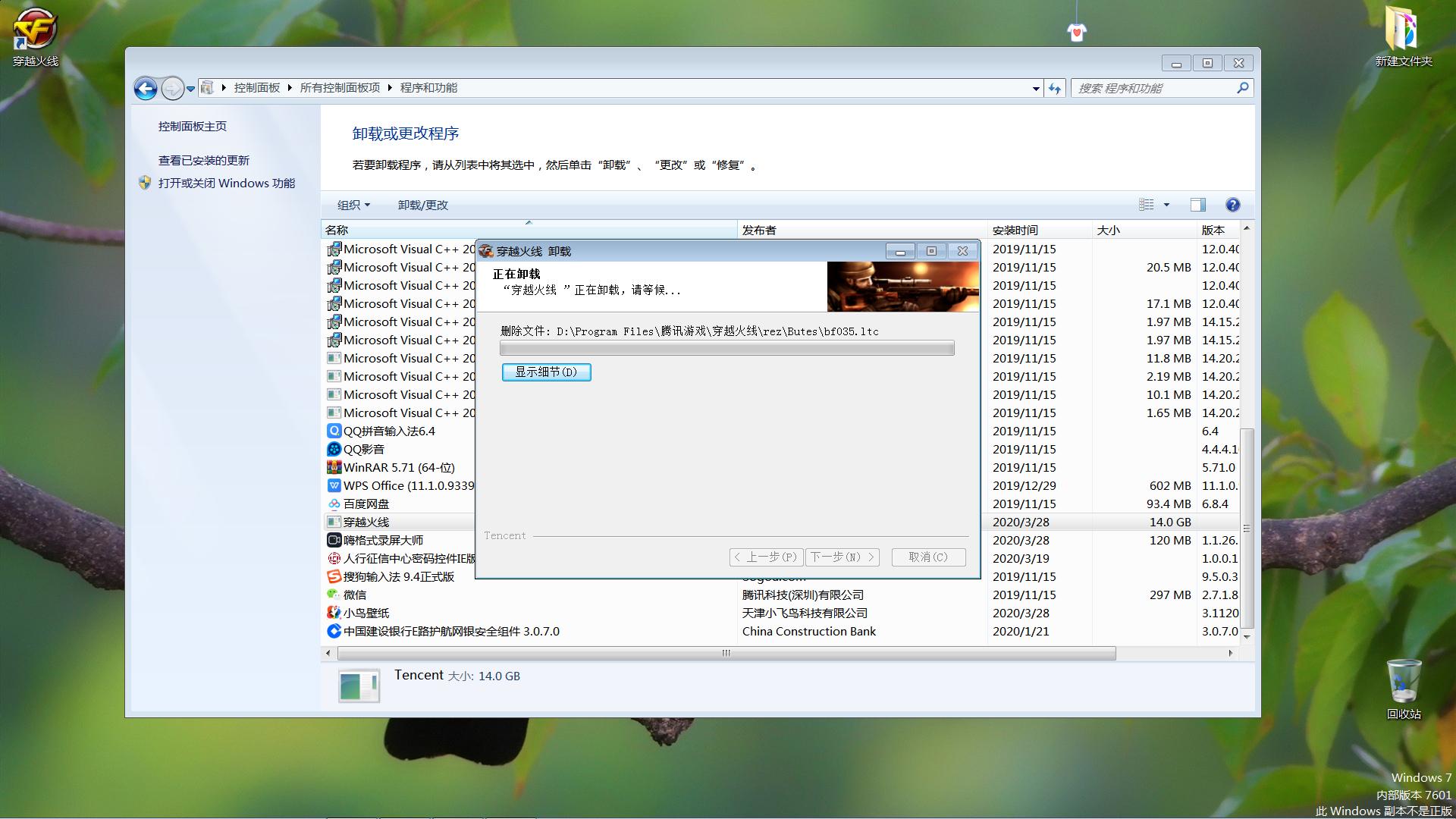Image resolution: width=1456 pixels, height=819 pixels.
Task: Click the shirt widget icon on desktop top
Action: tap(1077, 32)
